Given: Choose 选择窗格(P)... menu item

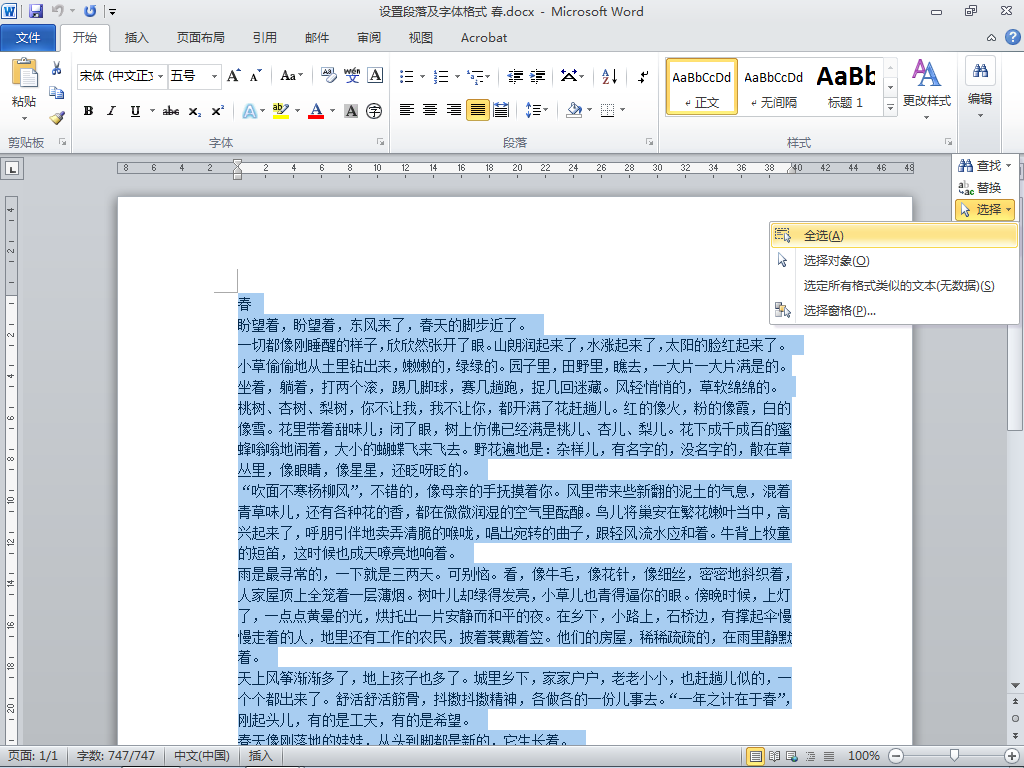Looking at the screenshot, I should click(x=894, y=311).
